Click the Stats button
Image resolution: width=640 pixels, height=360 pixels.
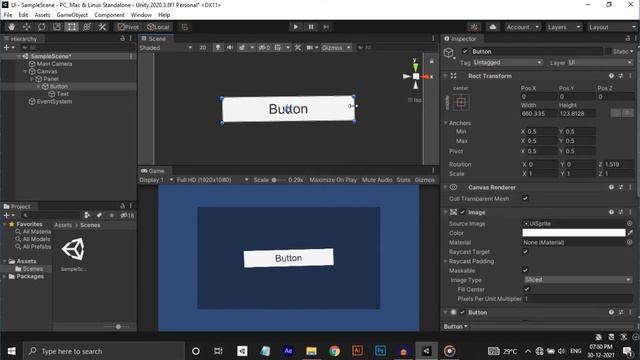tap(403, 180)
